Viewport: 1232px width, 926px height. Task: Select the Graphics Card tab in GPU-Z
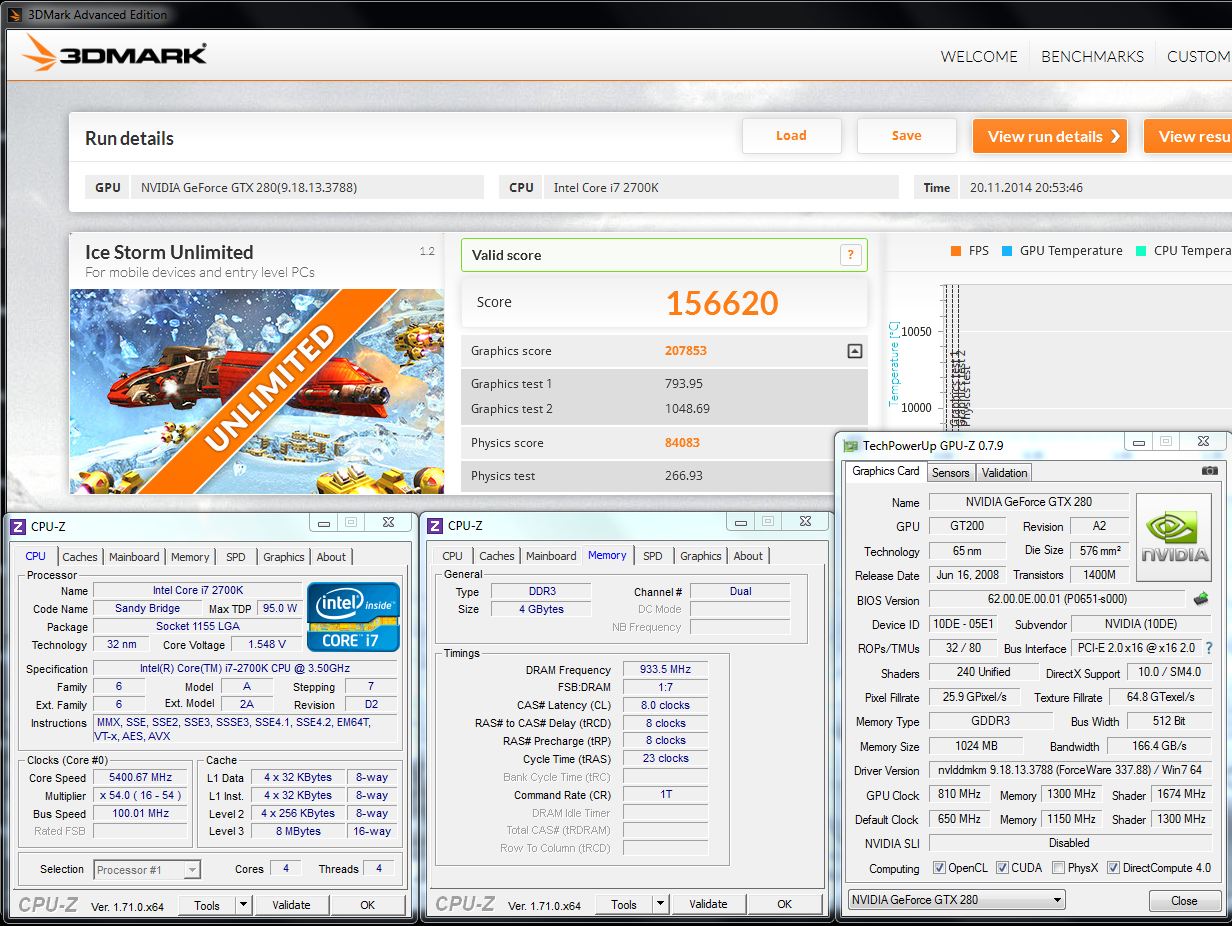[886, 471]
